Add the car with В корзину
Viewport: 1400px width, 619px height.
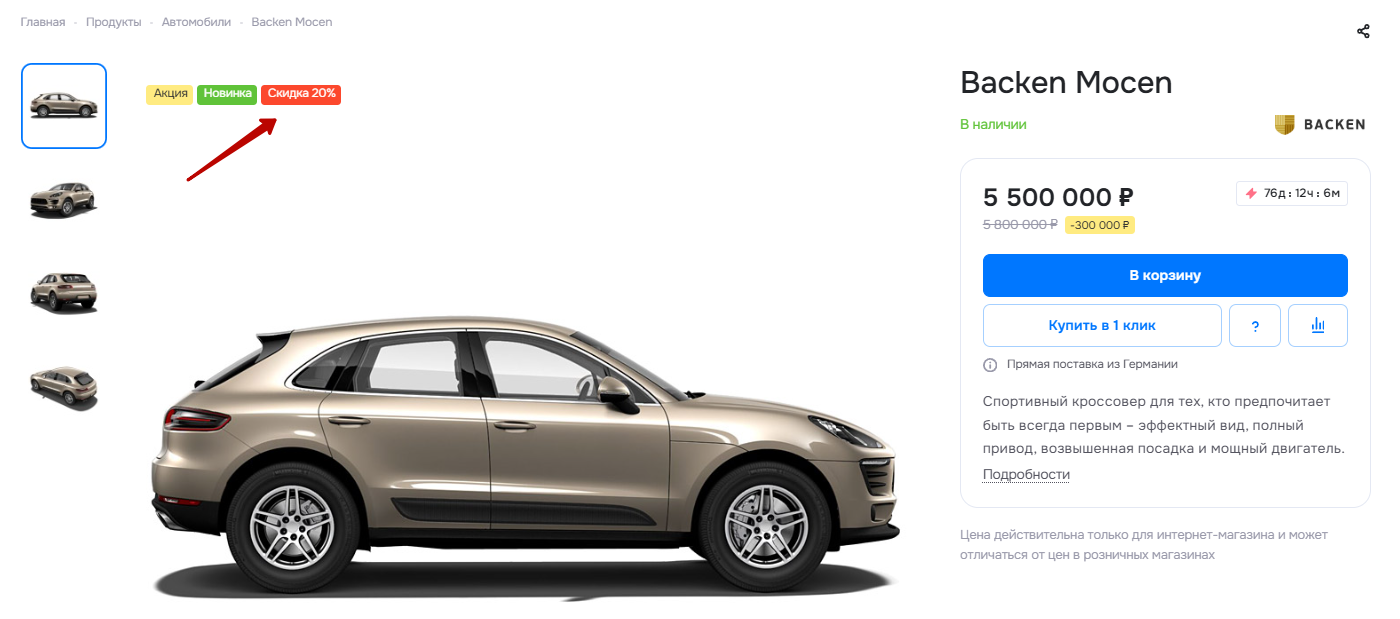tap(1165, 275)
